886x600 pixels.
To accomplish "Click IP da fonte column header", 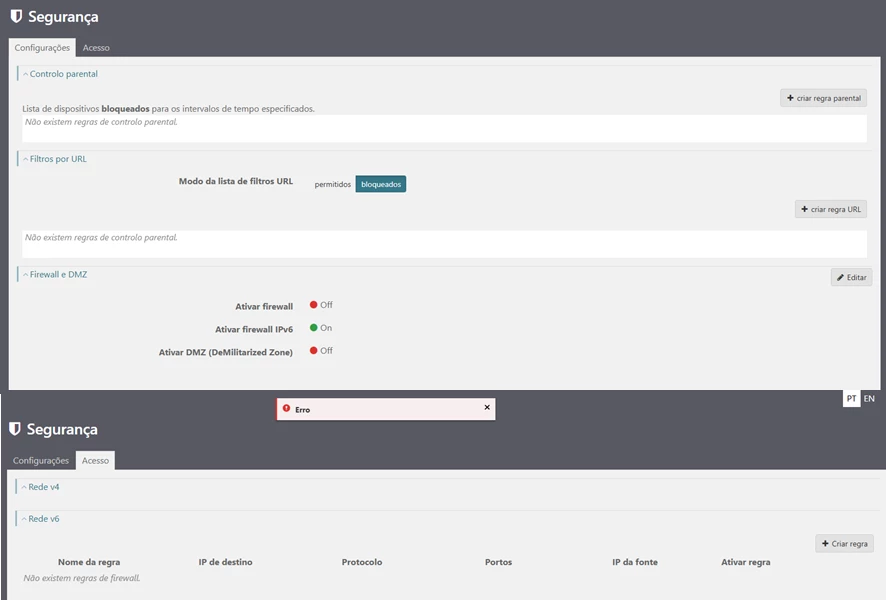I will pos(635,562).
